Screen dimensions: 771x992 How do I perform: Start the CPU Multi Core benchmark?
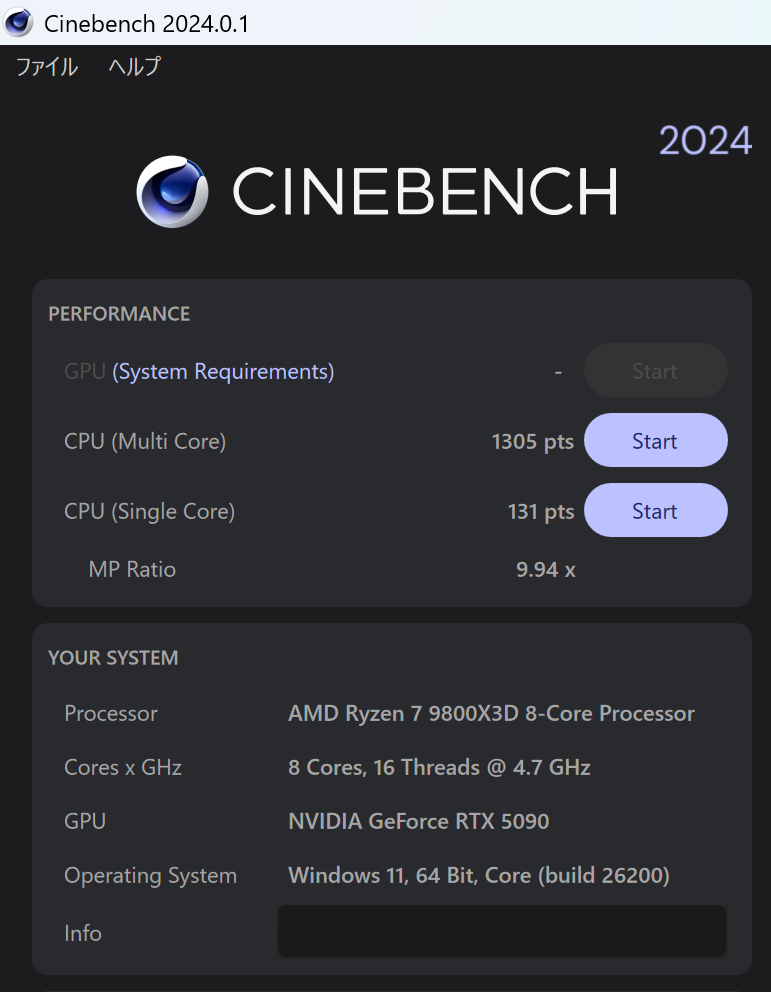(655, 440)
